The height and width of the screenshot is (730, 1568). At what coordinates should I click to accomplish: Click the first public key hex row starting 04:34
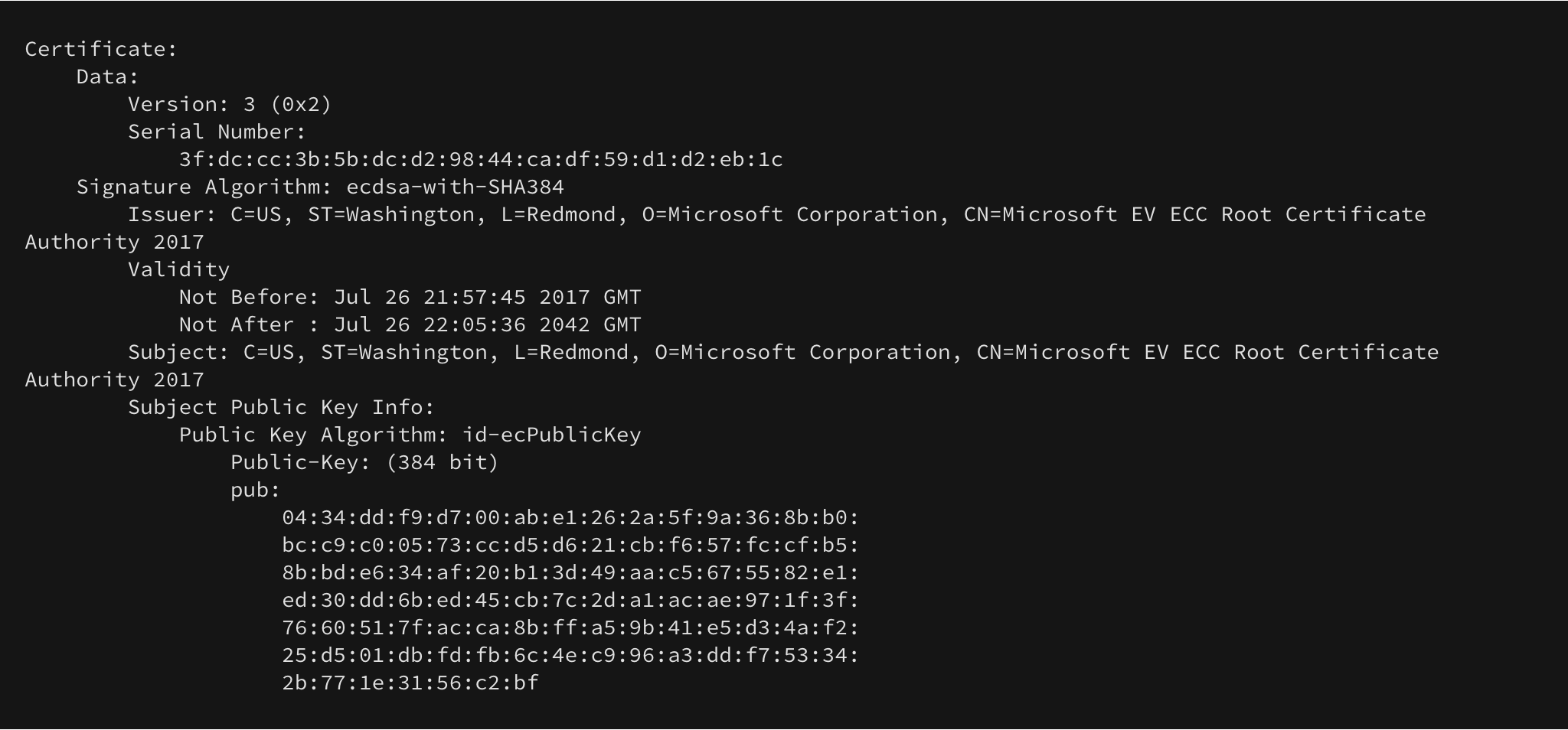point(570,517)
